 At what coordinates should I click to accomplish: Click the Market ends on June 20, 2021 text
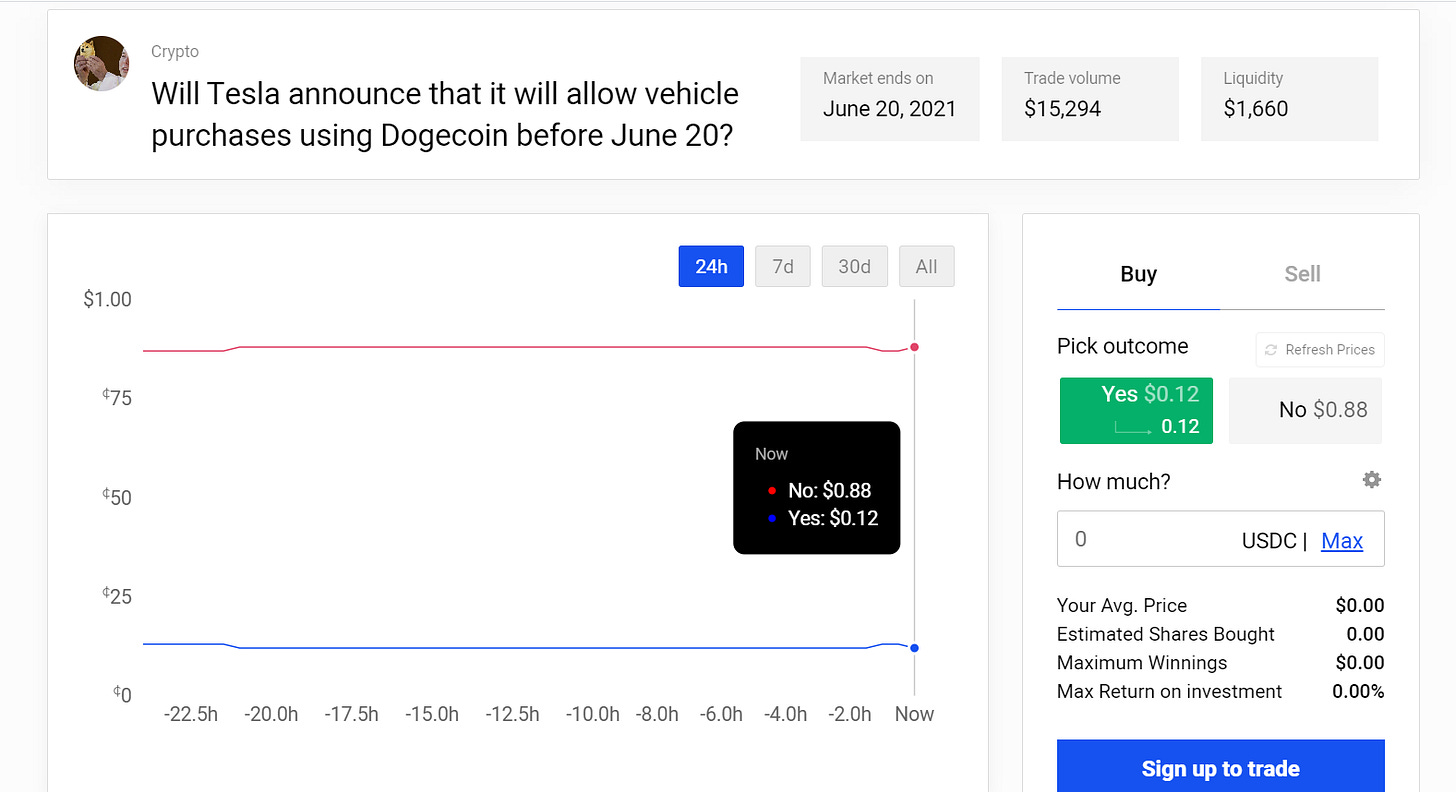pos(890,109)
